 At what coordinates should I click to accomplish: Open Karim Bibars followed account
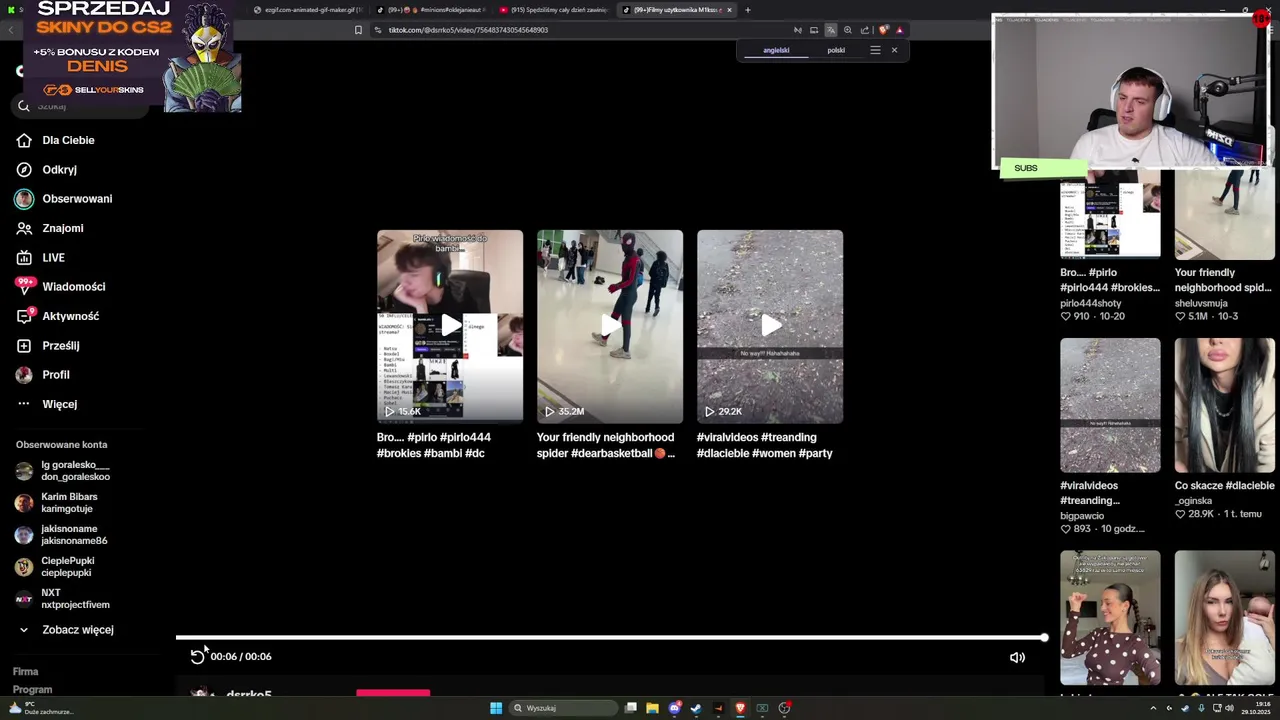(57, 503)
